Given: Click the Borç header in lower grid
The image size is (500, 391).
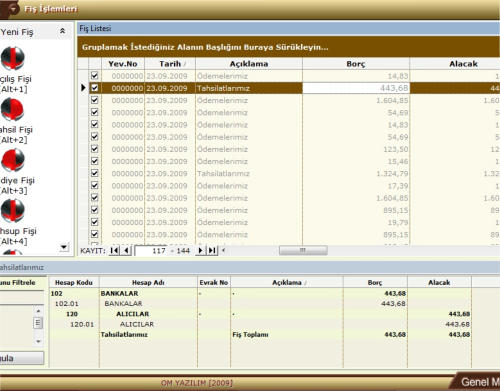Looking at the screenshot, I should point(375,283).
